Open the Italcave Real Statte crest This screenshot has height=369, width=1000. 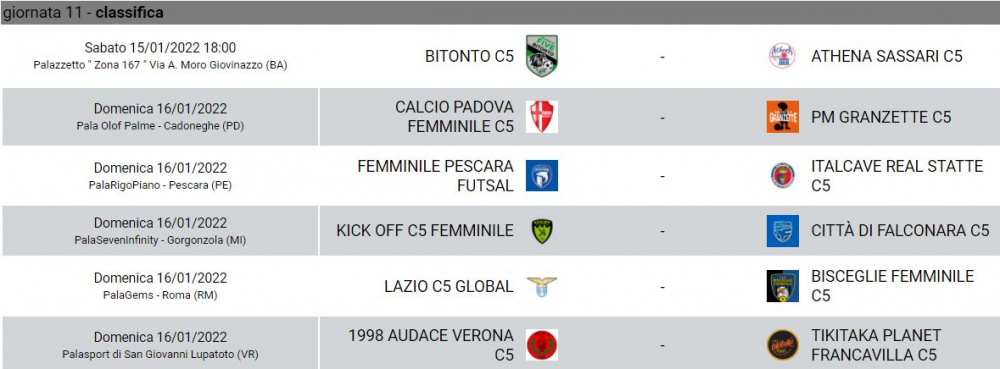pyautogui.click(x=783, y=175)
